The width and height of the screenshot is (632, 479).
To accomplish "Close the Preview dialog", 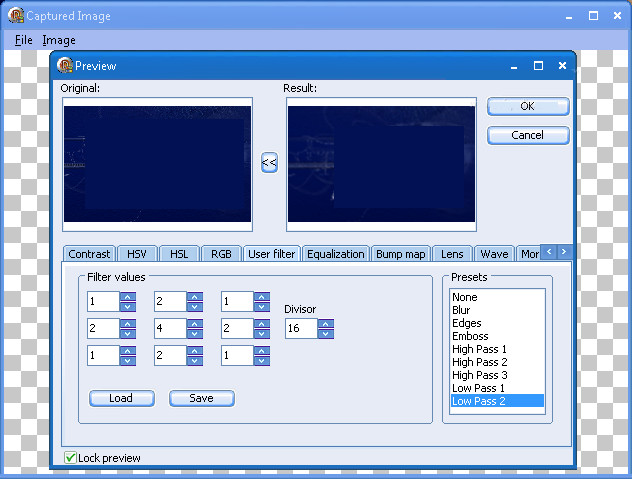I will 563,66.
